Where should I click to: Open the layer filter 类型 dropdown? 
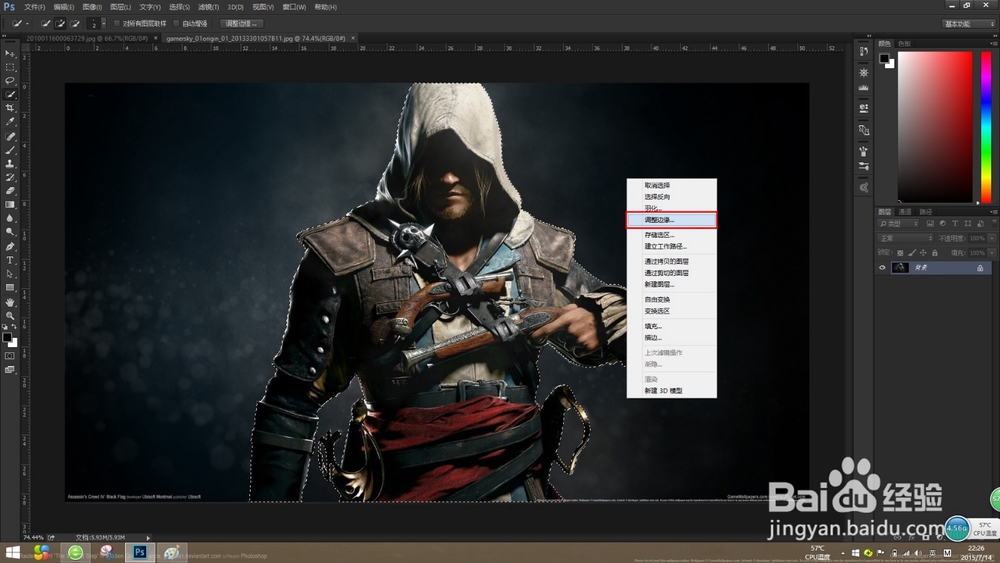899,224
